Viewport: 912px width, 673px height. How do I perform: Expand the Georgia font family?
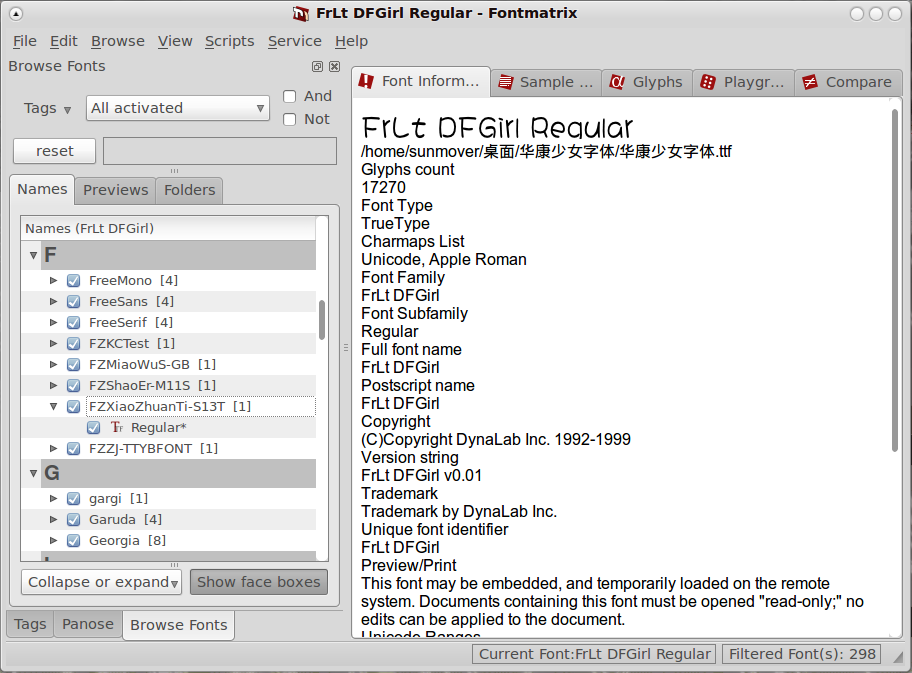point(54,540)
